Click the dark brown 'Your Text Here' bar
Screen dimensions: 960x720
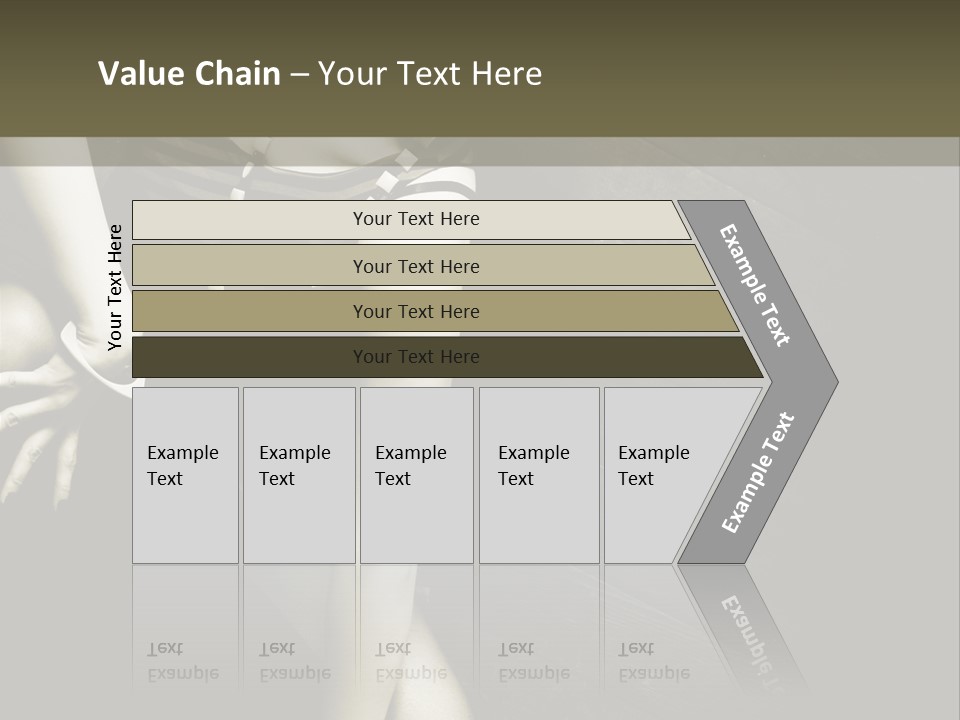(448, 357)
